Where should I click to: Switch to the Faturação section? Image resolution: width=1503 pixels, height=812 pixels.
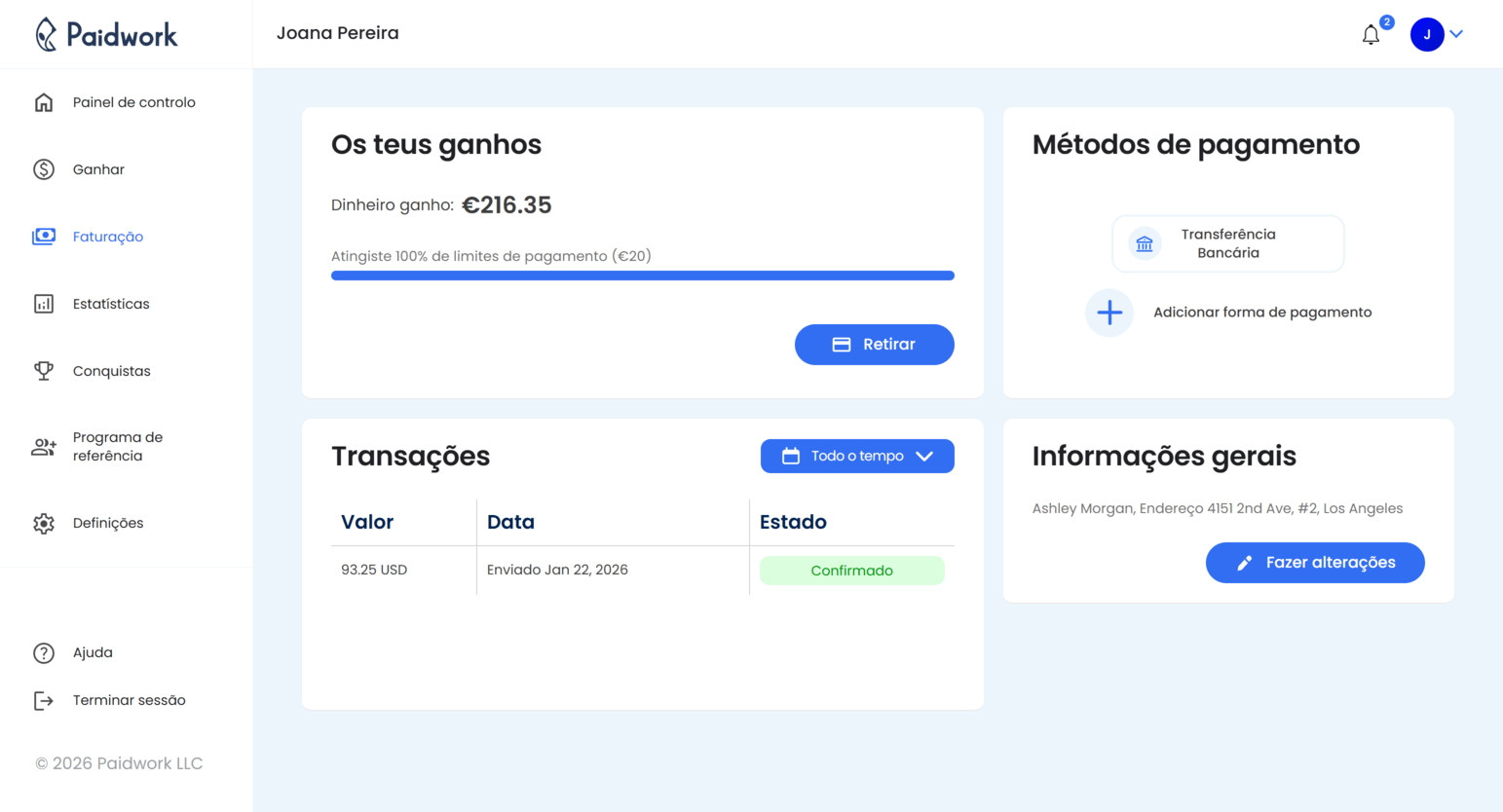click(x=107, y=236)
